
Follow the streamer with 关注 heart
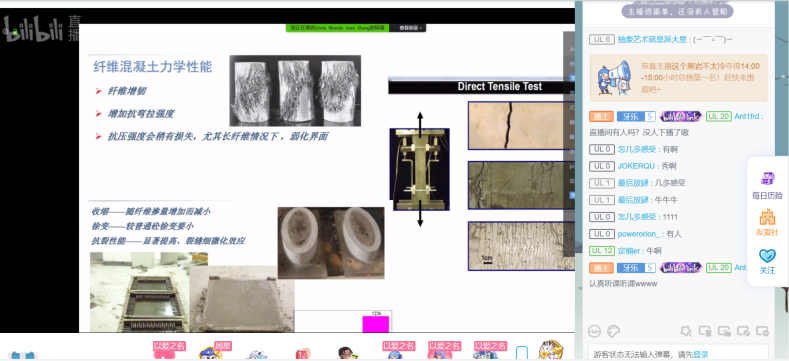[x=767, y=261]
